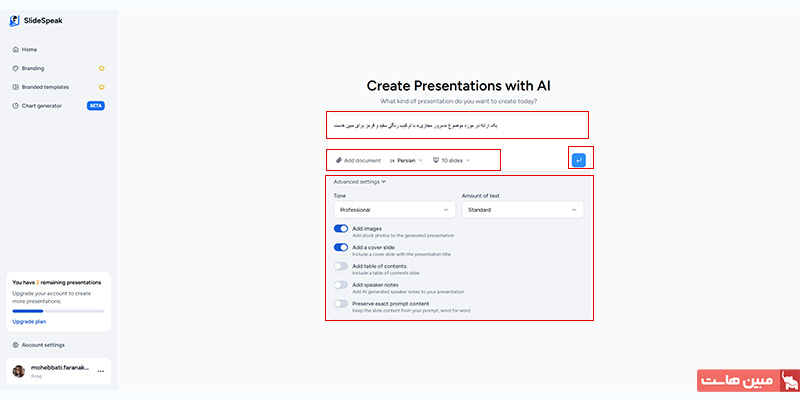
Task: Open the three-dot menu beside user account
Action: point(100,371)
